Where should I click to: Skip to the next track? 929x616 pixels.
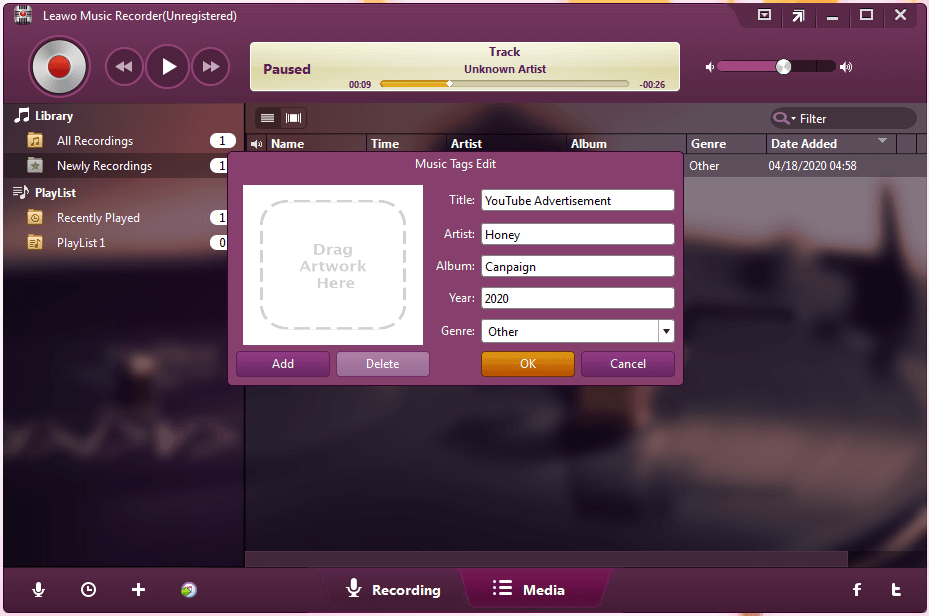pyautogui.click(x=211, y=67)
